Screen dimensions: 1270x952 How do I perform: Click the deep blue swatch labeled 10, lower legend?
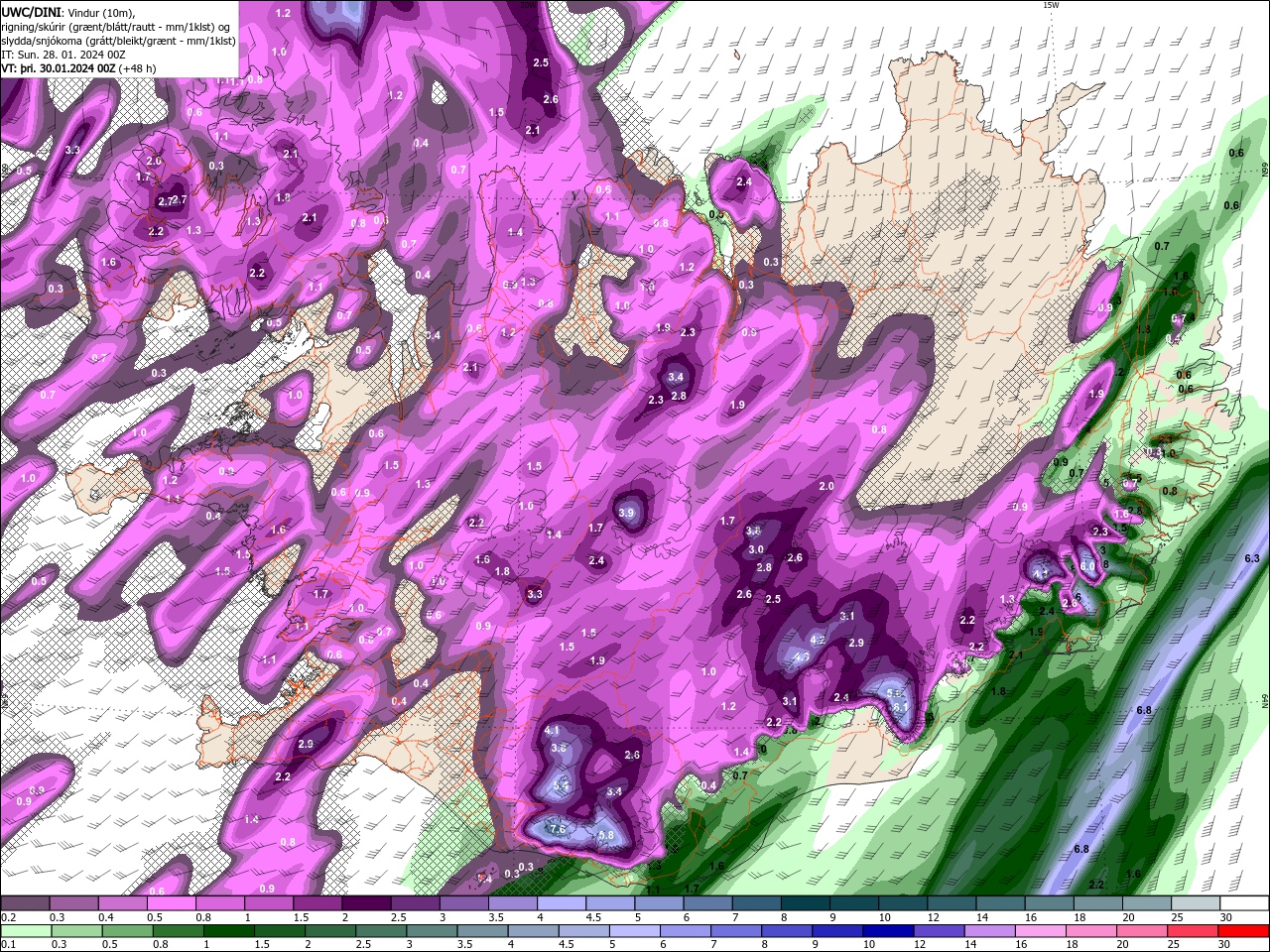887,931
